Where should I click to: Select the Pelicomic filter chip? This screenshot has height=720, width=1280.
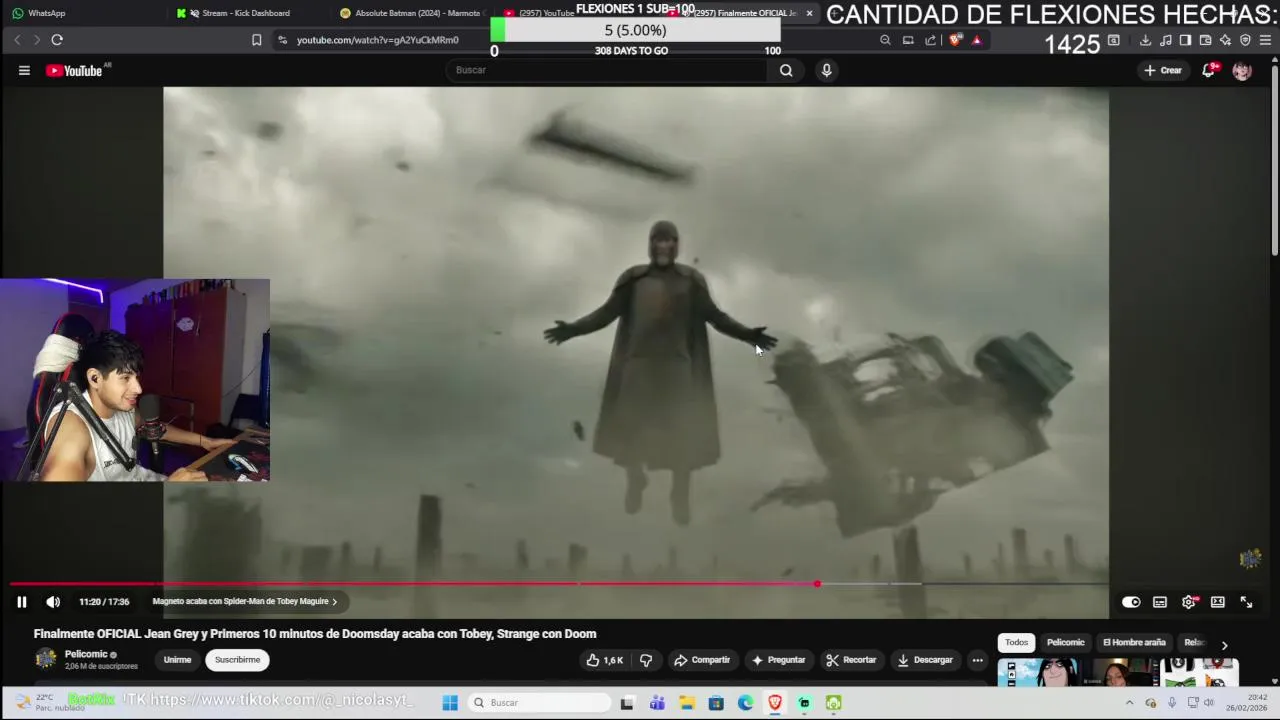(x=1066, y=643)
